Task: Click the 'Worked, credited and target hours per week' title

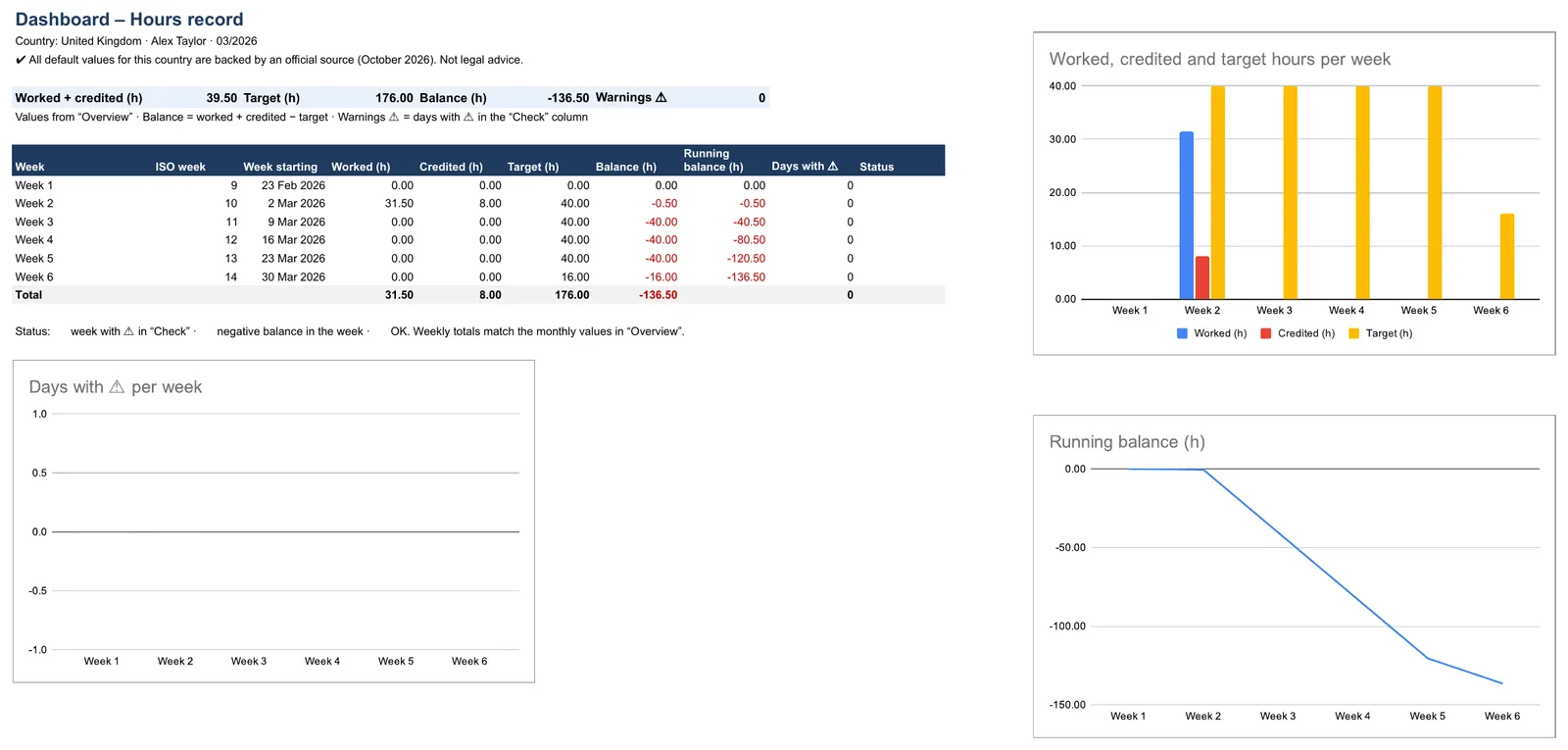Action: [1220, 59]
